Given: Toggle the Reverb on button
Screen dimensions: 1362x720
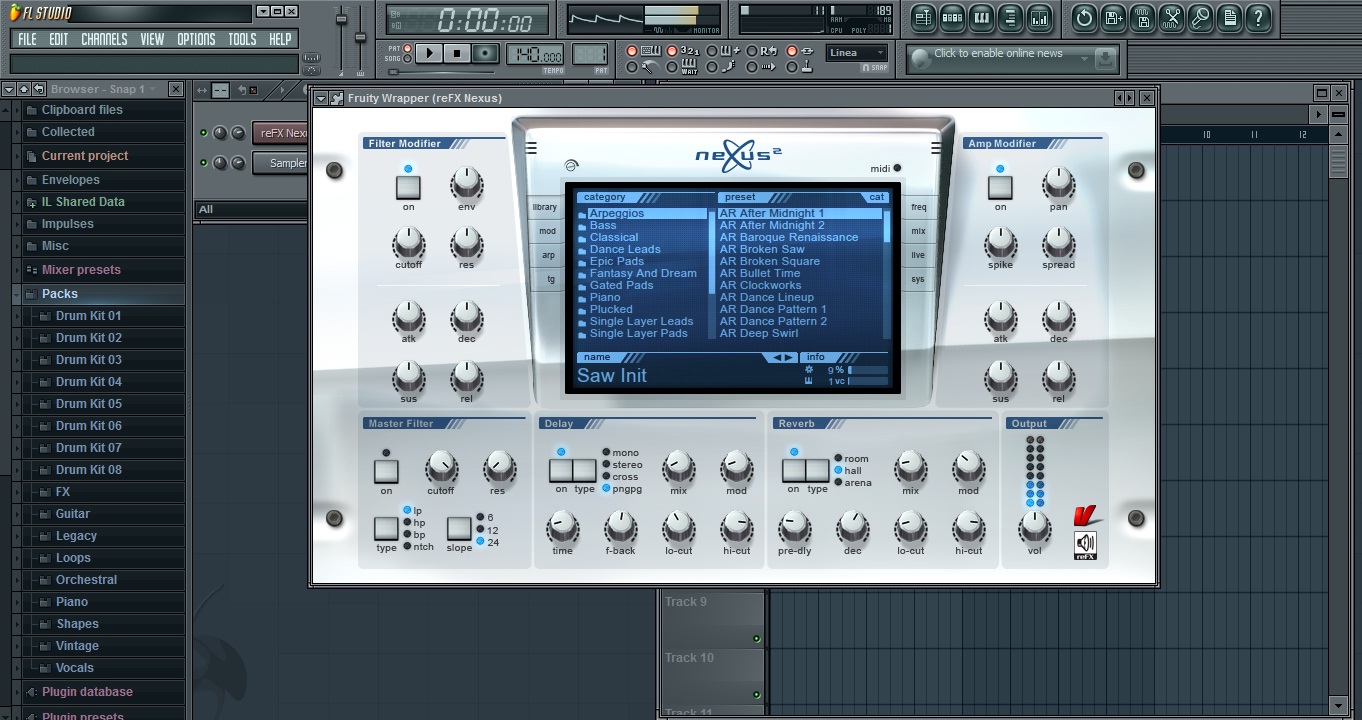Looking at the screenshot, I should pyautogui.click(x=794, y=471).
